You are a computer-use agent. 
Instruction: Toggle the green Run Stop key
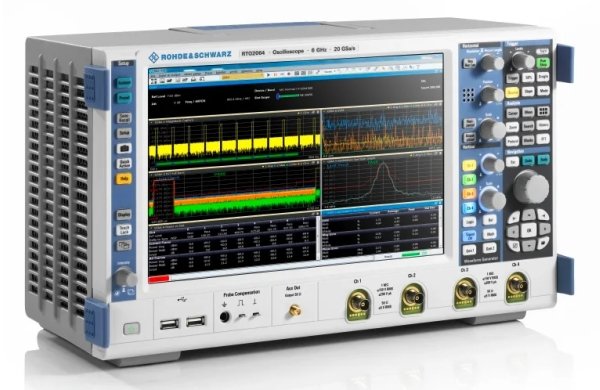[x=543, y=62]
